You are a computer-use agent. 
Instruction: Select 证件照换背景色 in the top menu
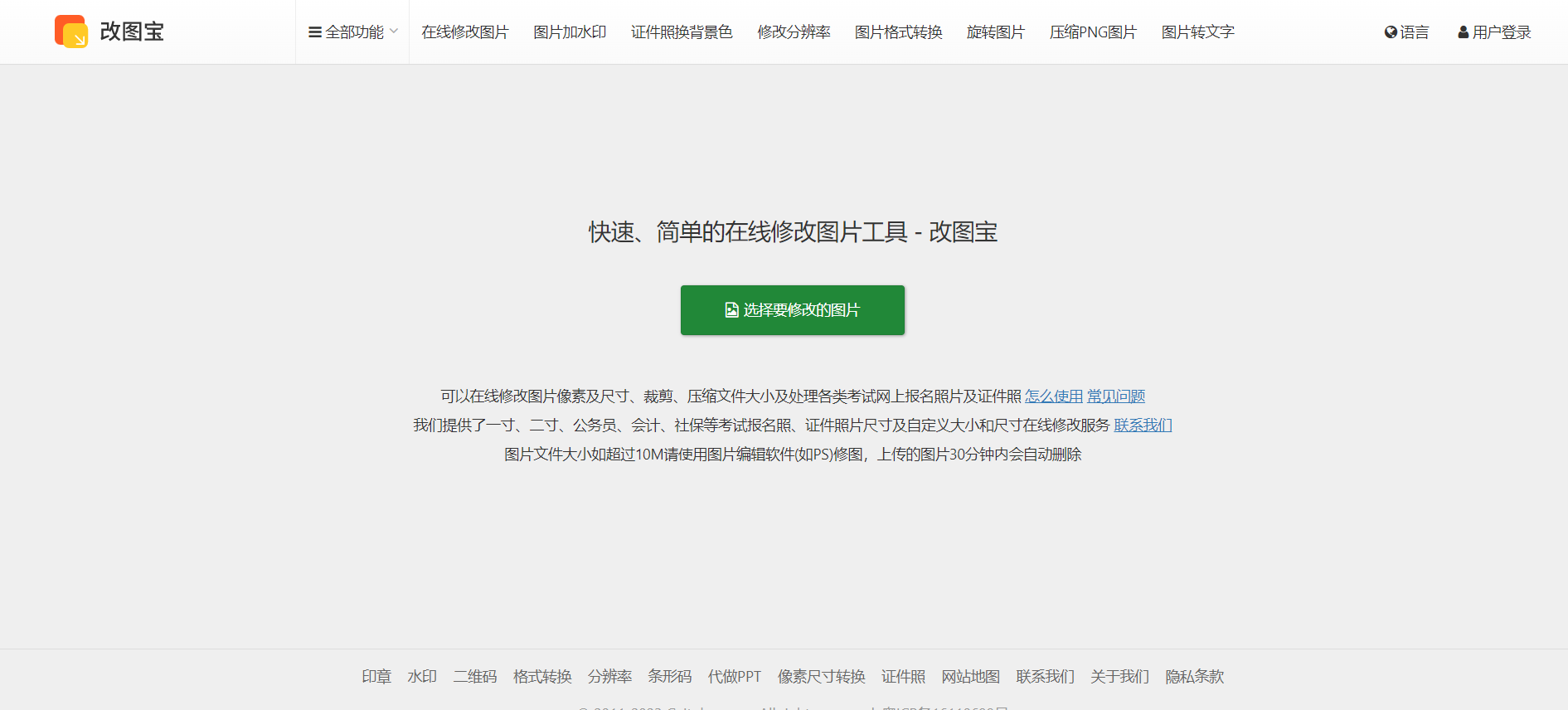click(682, 32)
